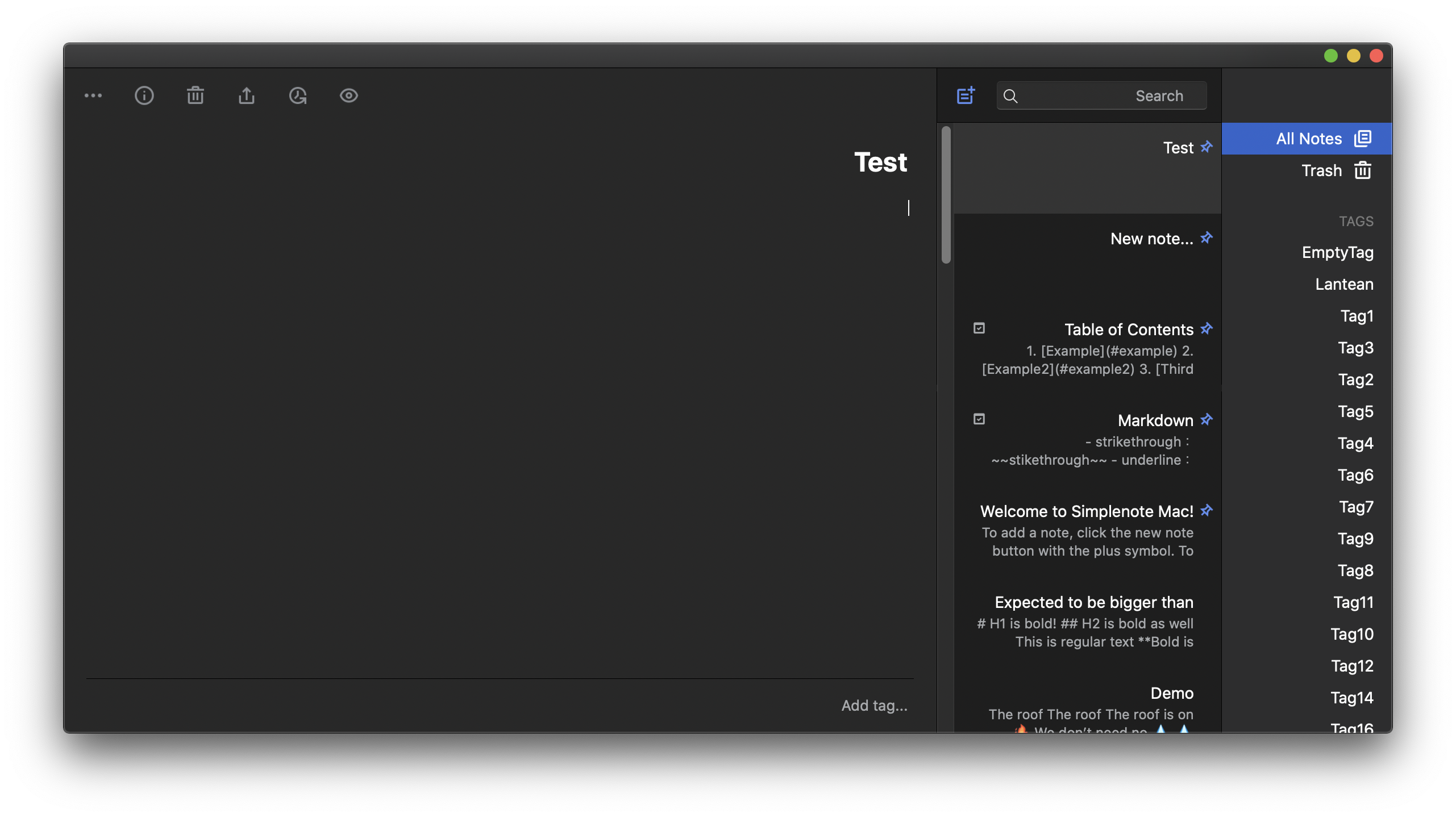Screen dimensions: 1456x817
Task: Open the note version history
Action: tap(298, 95)
